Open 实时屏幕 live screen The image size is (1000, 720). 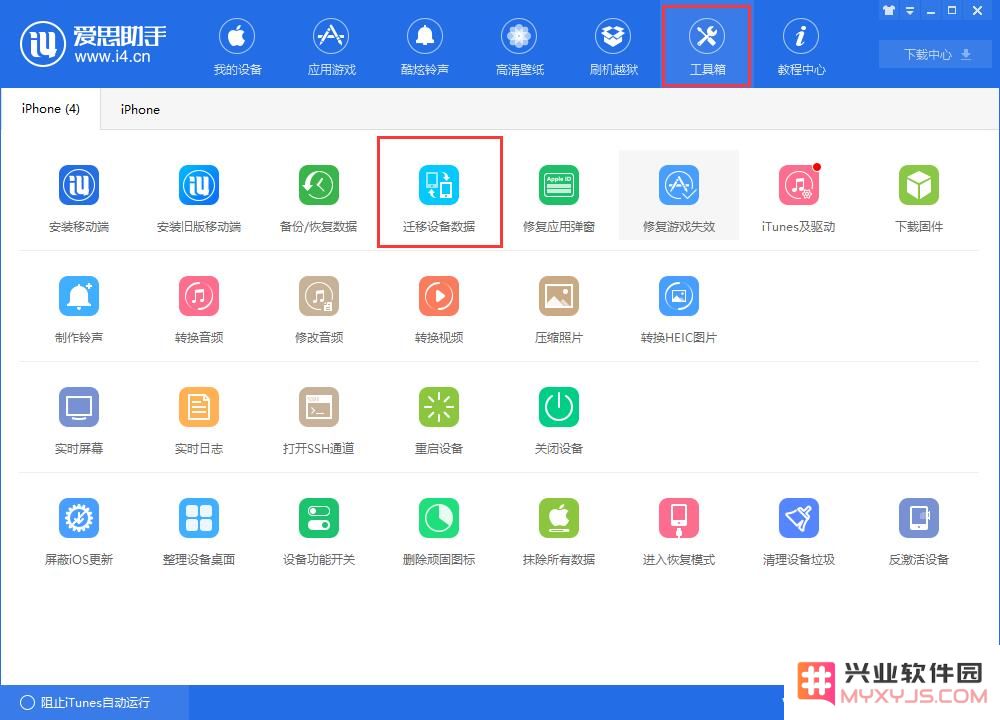click(x=79, y=421)
